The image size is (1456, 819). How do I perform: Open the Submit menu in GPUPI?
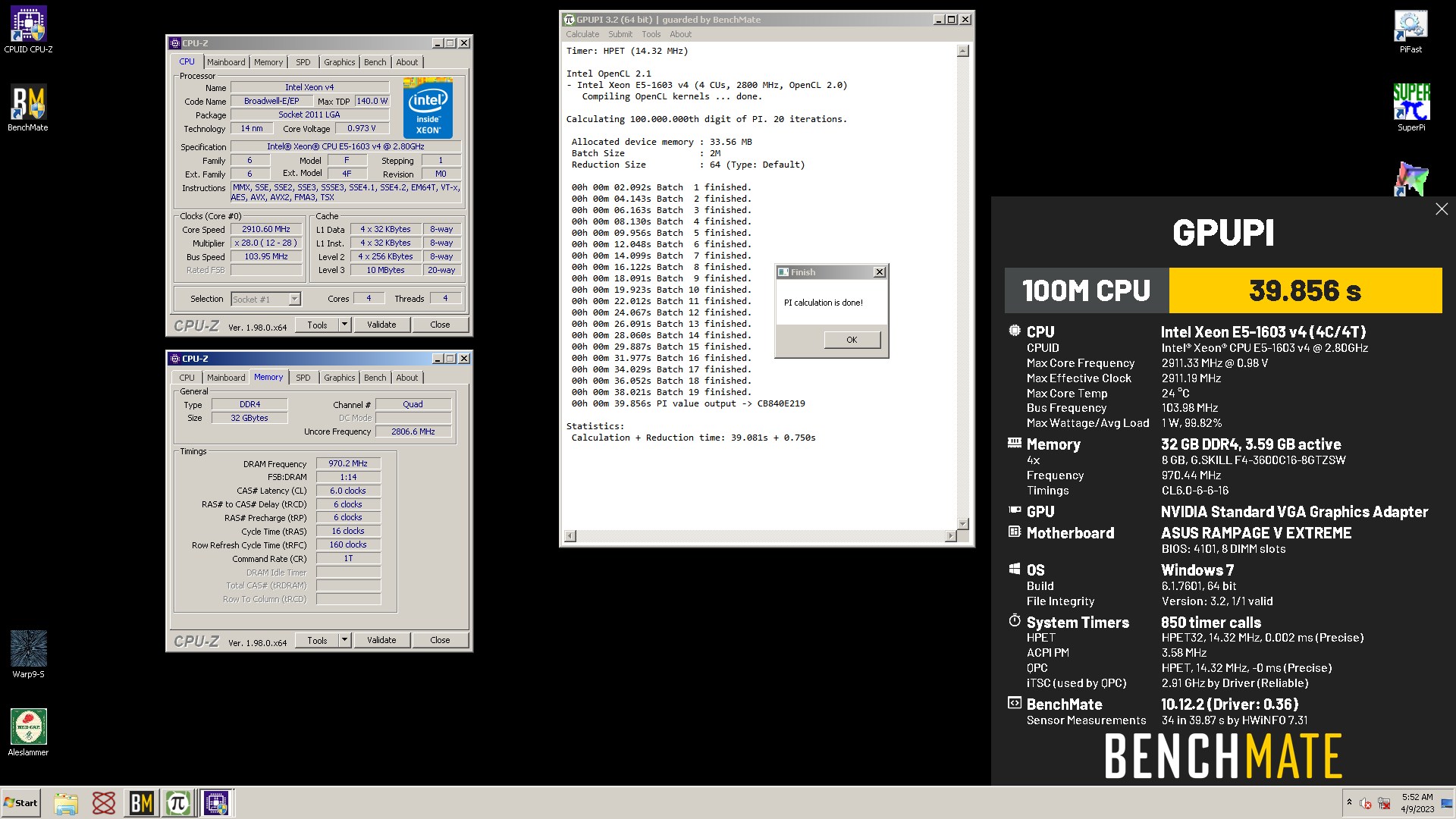click(620, 34)
